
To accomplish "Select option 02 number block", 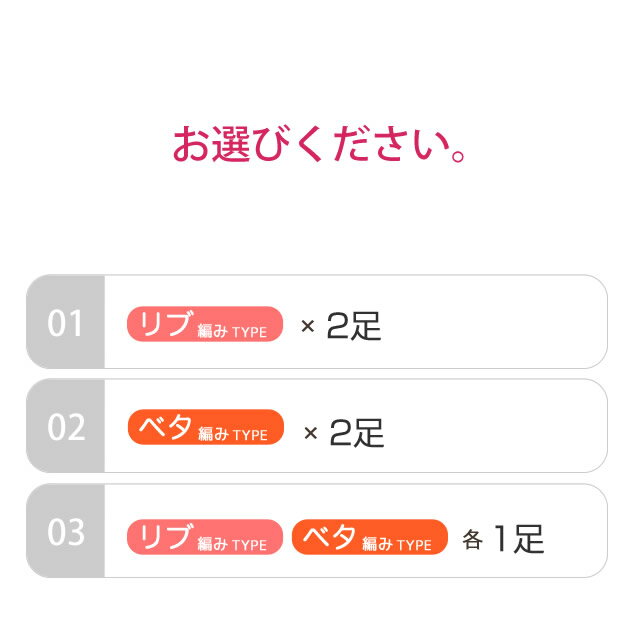I will coord(65,426).
